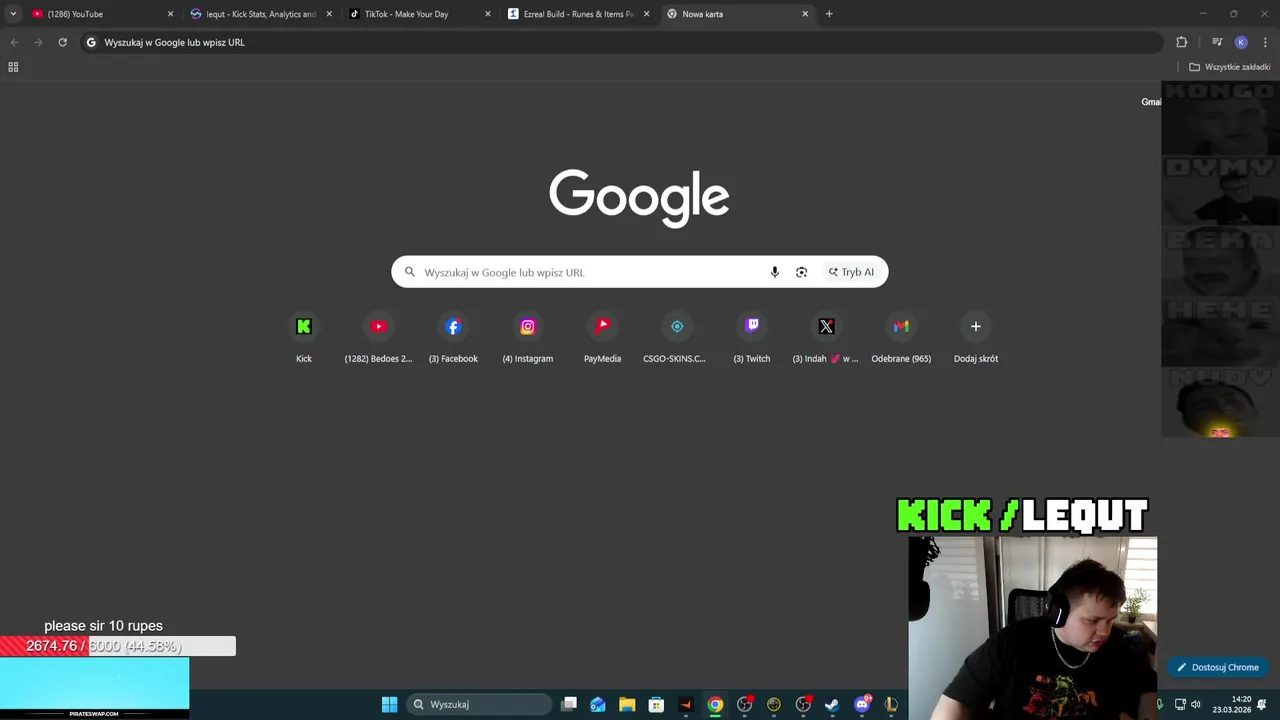Open the Twitch shortcut tile
This screenshot has height=720, width=1280.
[752, 338]
